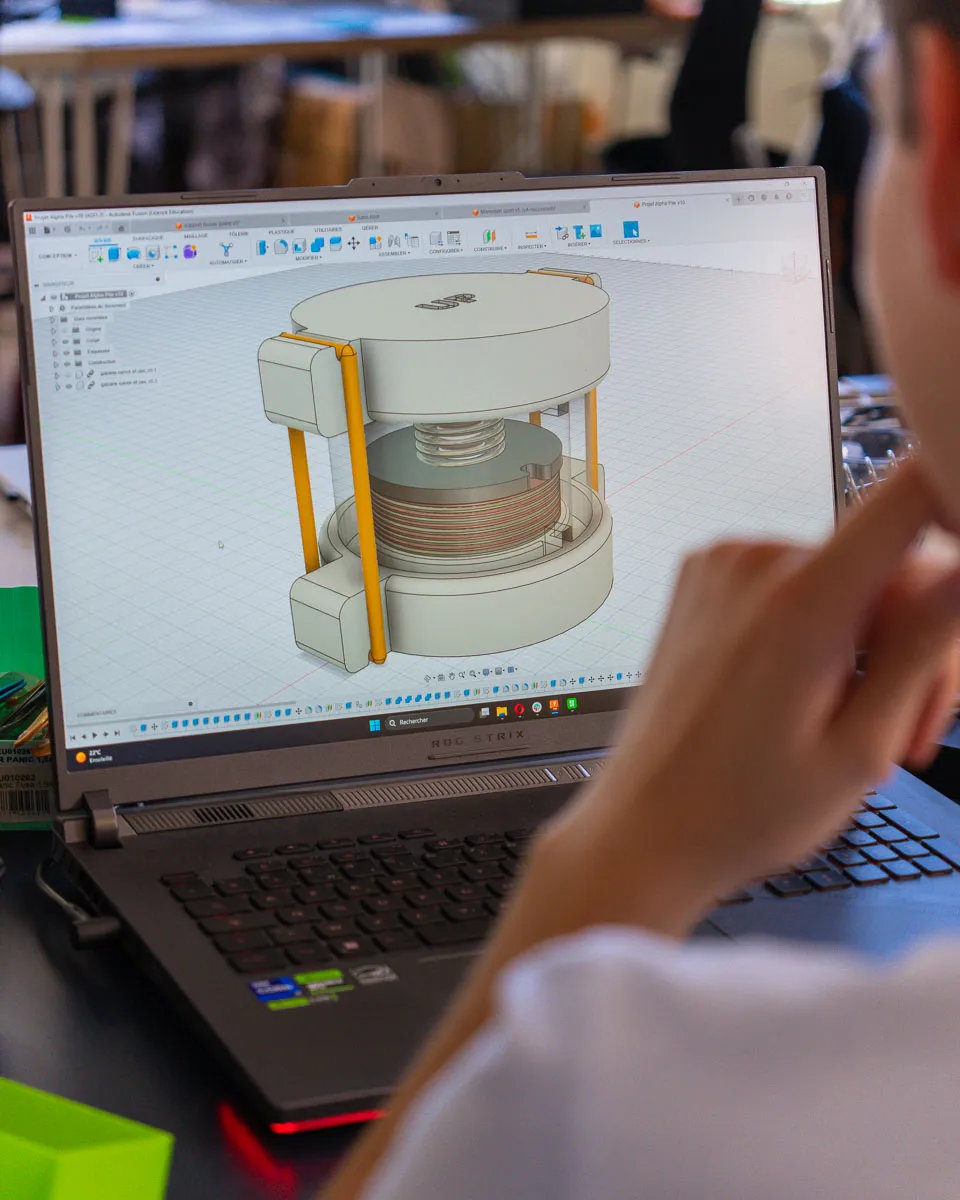This screenshot has height=1200, width=960.
Task: Switch to the Surfacique ribbon tab
Action: point(147,238)
